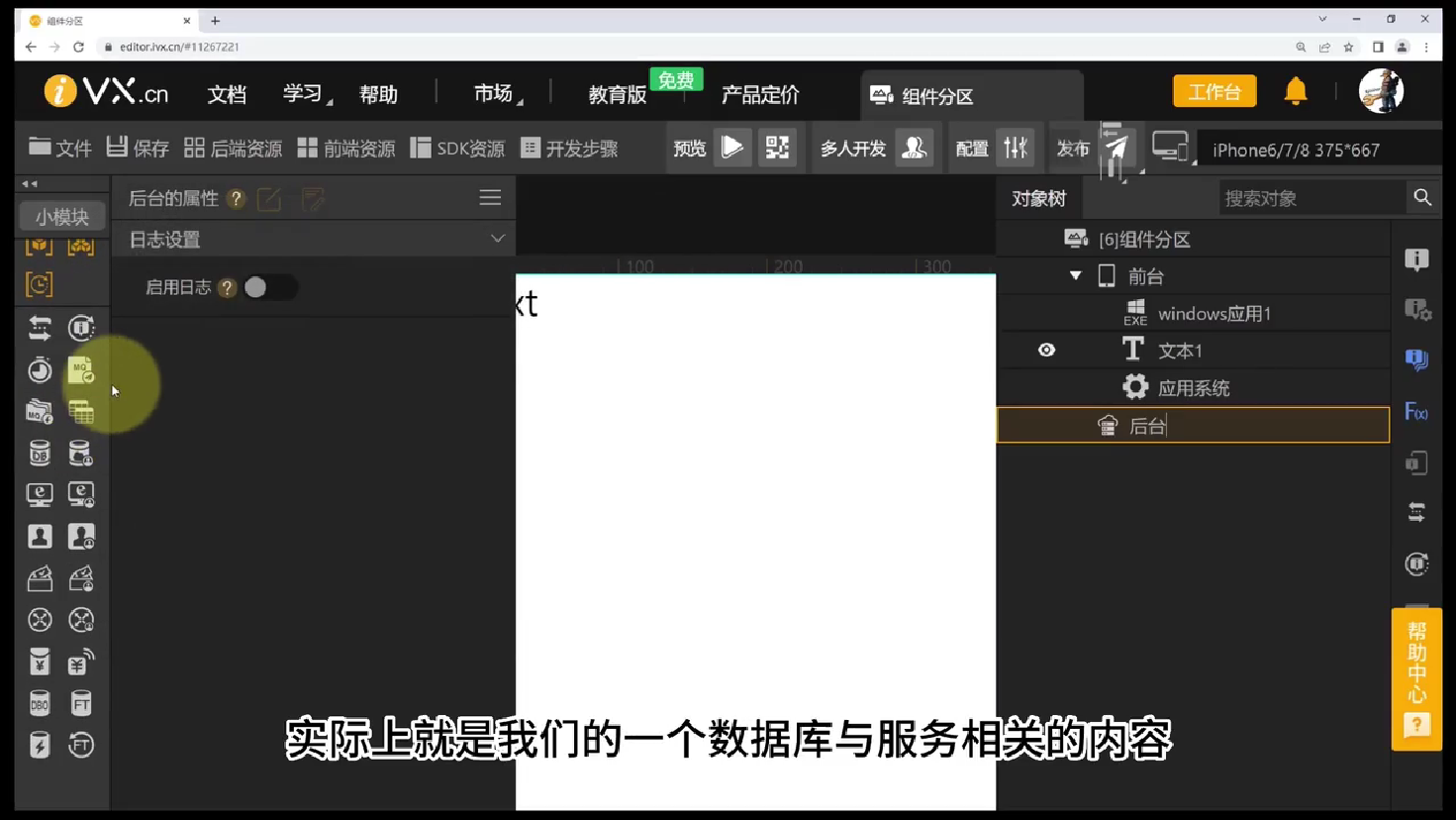Image resolution: width=1456 pixels, height=820 pixels.
Task: Select the FT cylinder module icon
Action: click(x=81, y=704)
